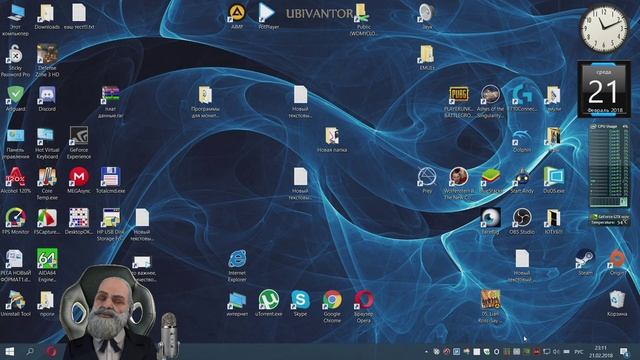Click the CPU Usage gadget
640x360 pixels.
point(609,165)
